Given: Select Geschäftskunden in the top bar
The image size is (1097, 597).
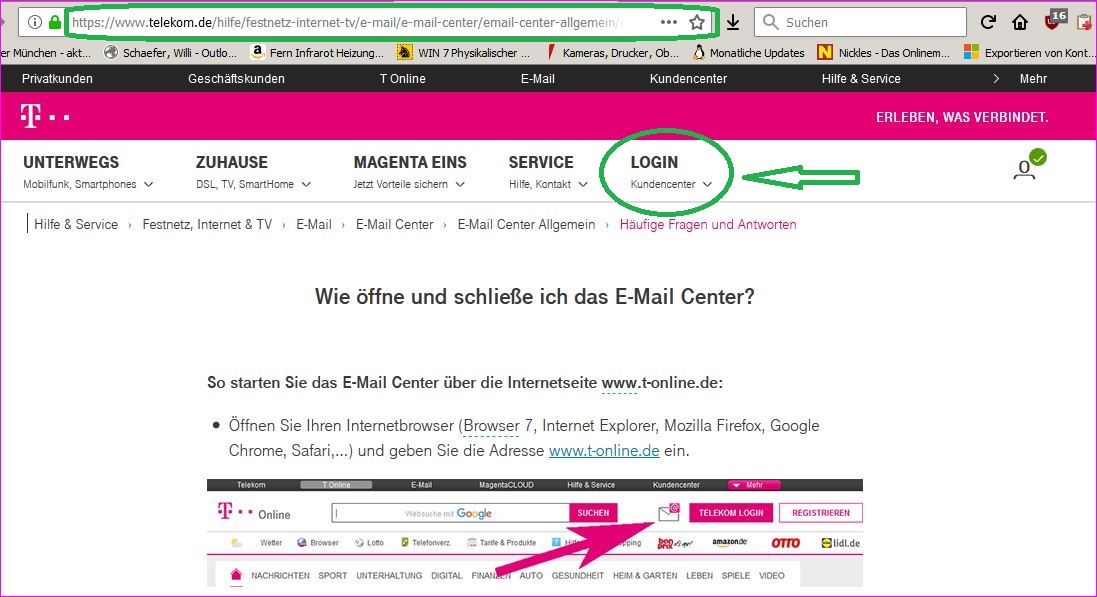Looking at the screenshot, I should pos(236,78).
